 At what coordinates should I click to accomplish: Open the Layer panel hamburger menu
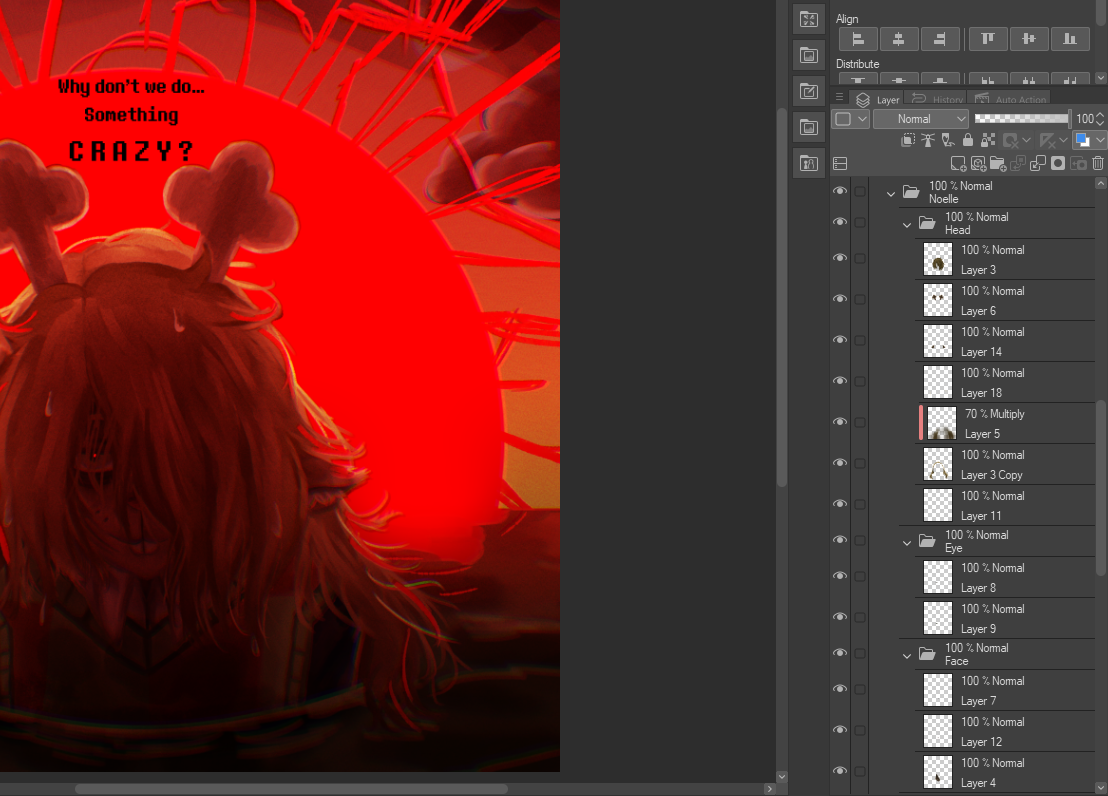click(839, 98)
